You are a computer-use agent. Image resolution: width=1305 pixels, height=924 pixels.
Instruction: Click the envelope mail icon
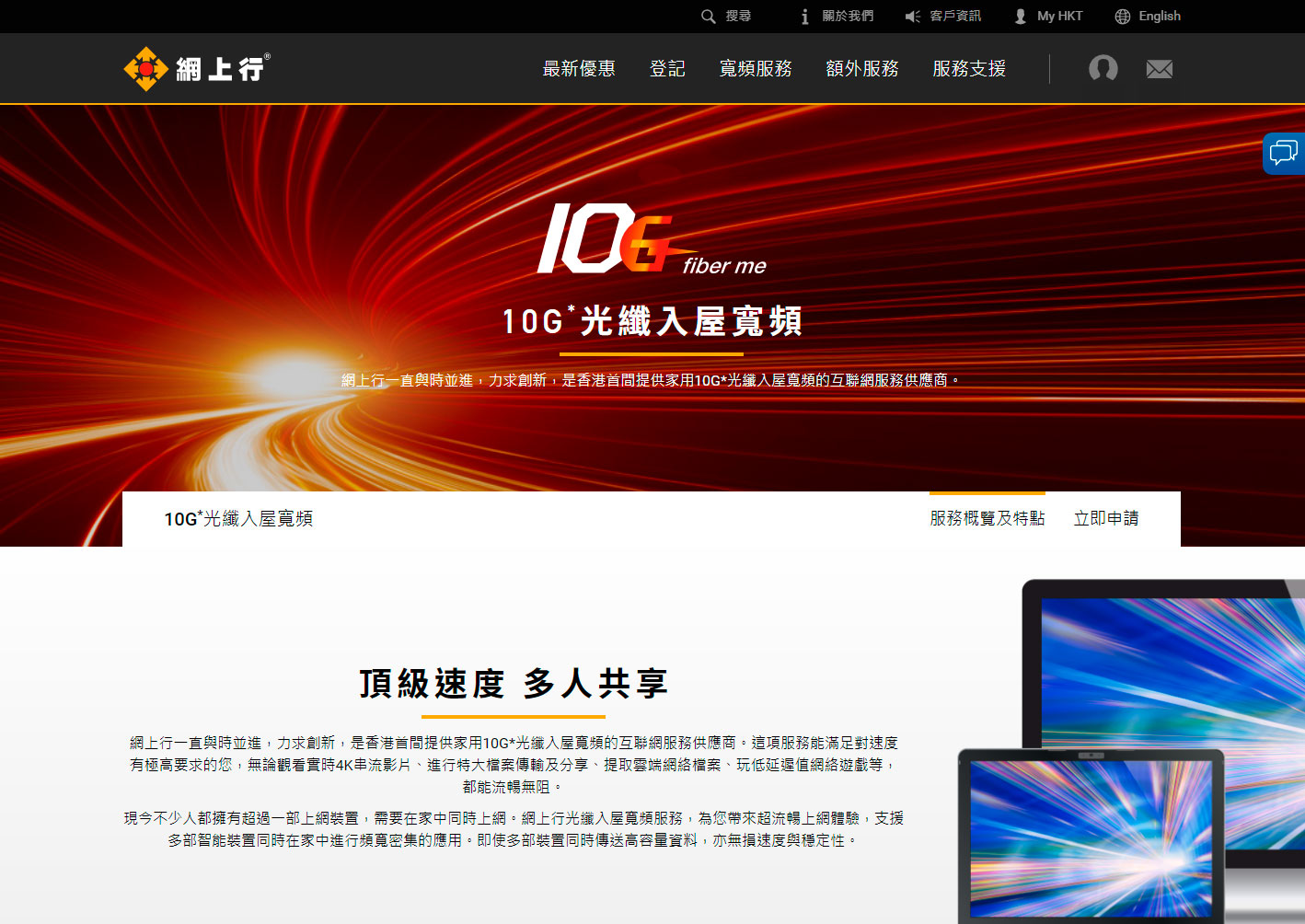coord(1160,69)
